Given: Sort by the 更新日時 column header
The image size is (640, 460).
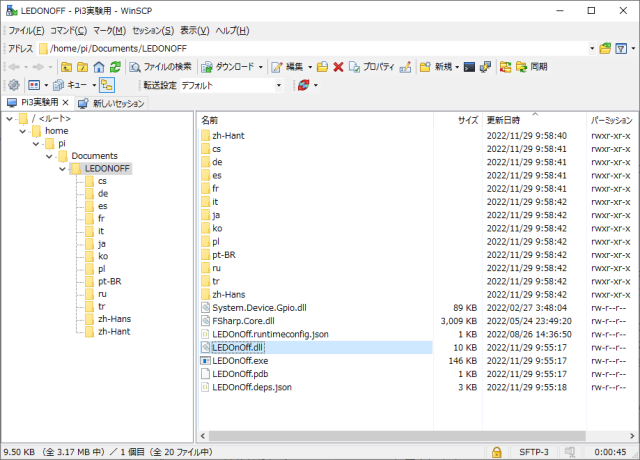Looking at the screenshot, I should tap(503, 119).
